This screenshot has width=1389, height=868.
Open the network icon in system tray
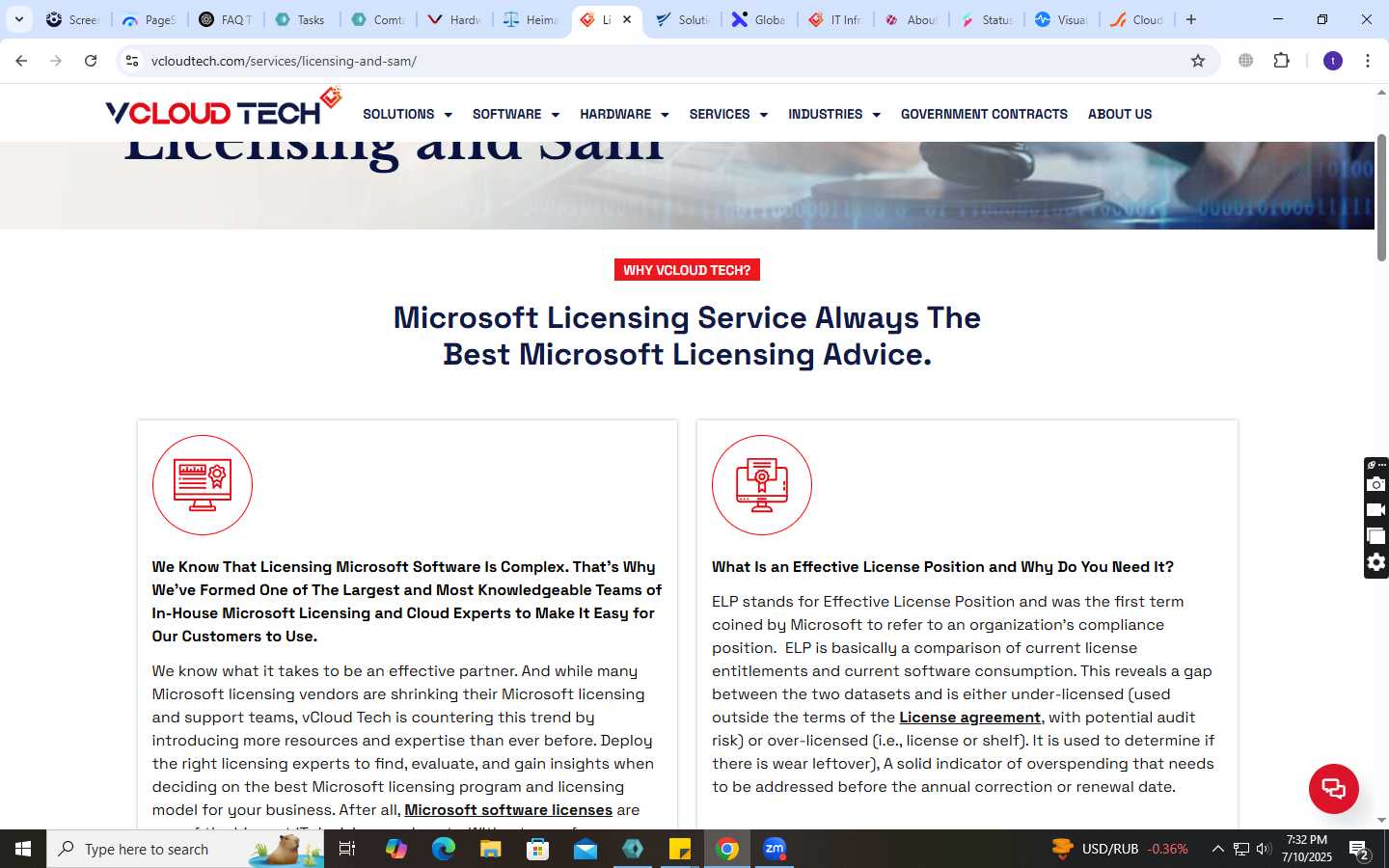(x=1241, y=849)
